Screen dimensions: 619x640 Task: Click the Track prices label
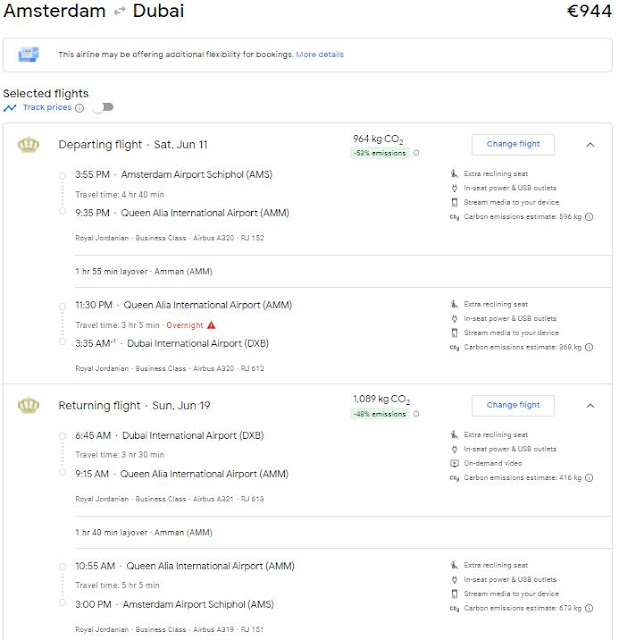click(x=47, y=107)
